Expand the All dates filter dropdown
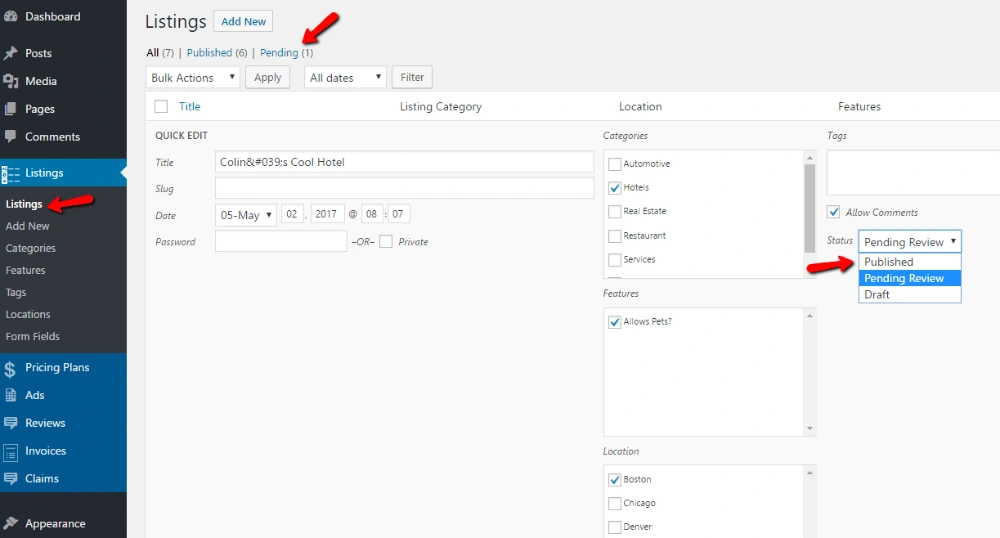Image resolution: width=1000 pixels, height=538 pixels. tap(345, 77)
